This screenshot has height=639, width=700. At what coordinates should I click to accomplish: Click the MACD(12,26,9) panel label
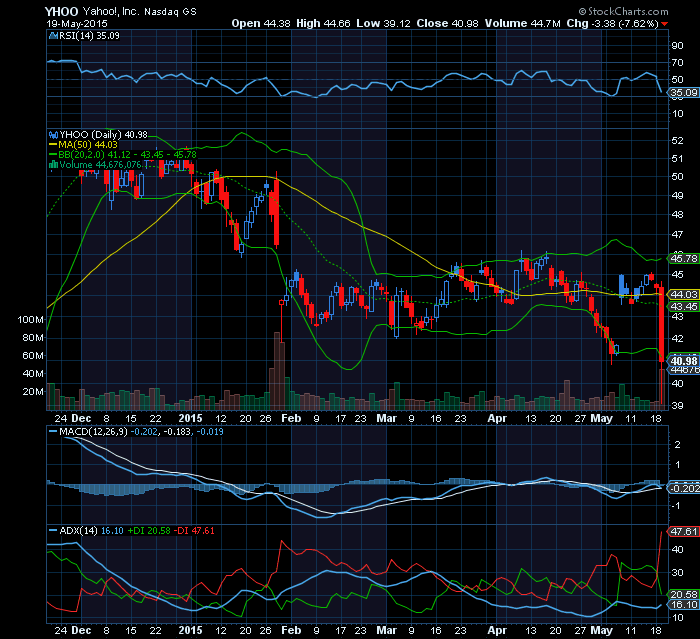pyautogui.click(x=94, y=432)
